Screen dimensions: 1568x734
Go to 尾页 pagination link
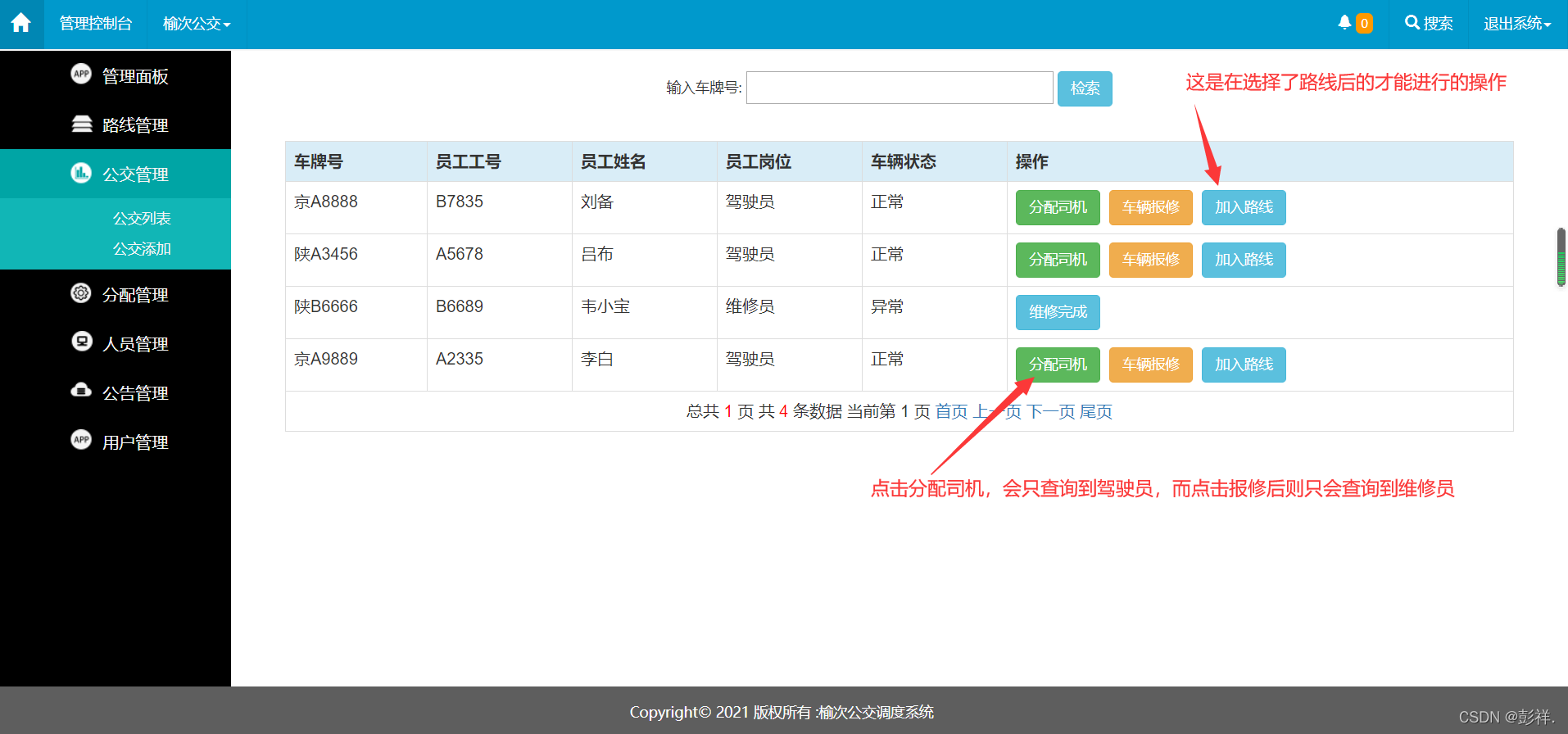1096,411
